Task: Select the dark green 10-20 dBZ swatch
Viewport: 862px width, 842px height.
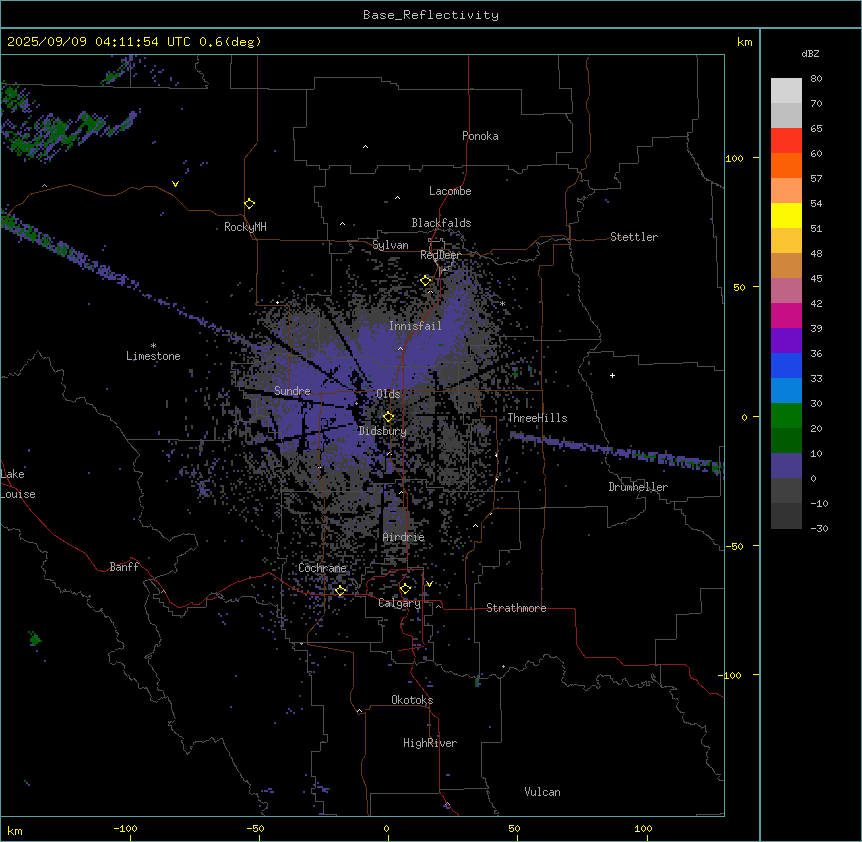Action: pyautogui.click(x=786, y=441)
